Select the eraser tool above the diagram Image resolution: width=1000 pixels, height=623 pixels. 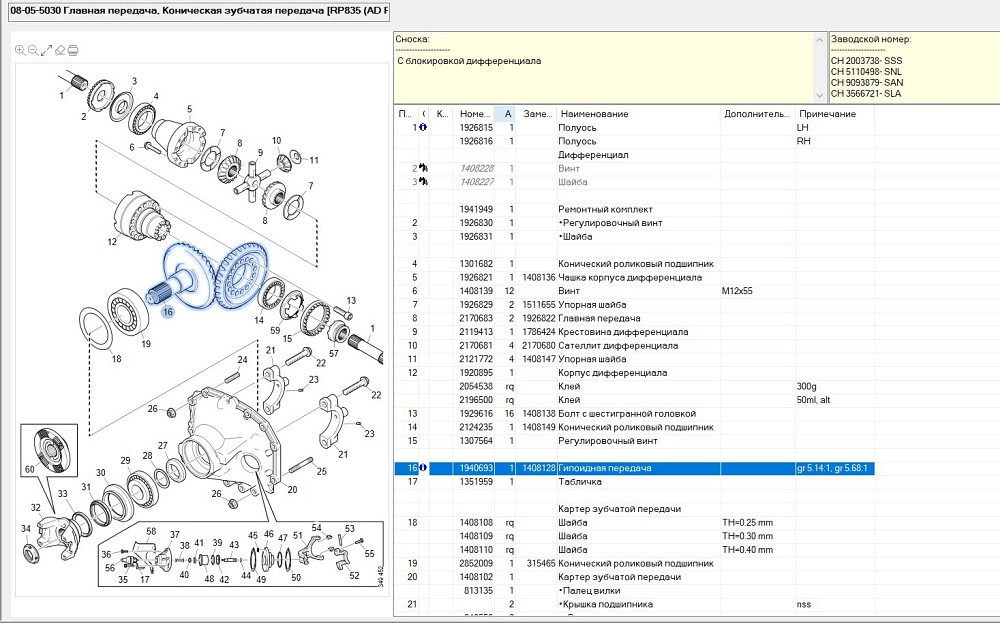59,50
